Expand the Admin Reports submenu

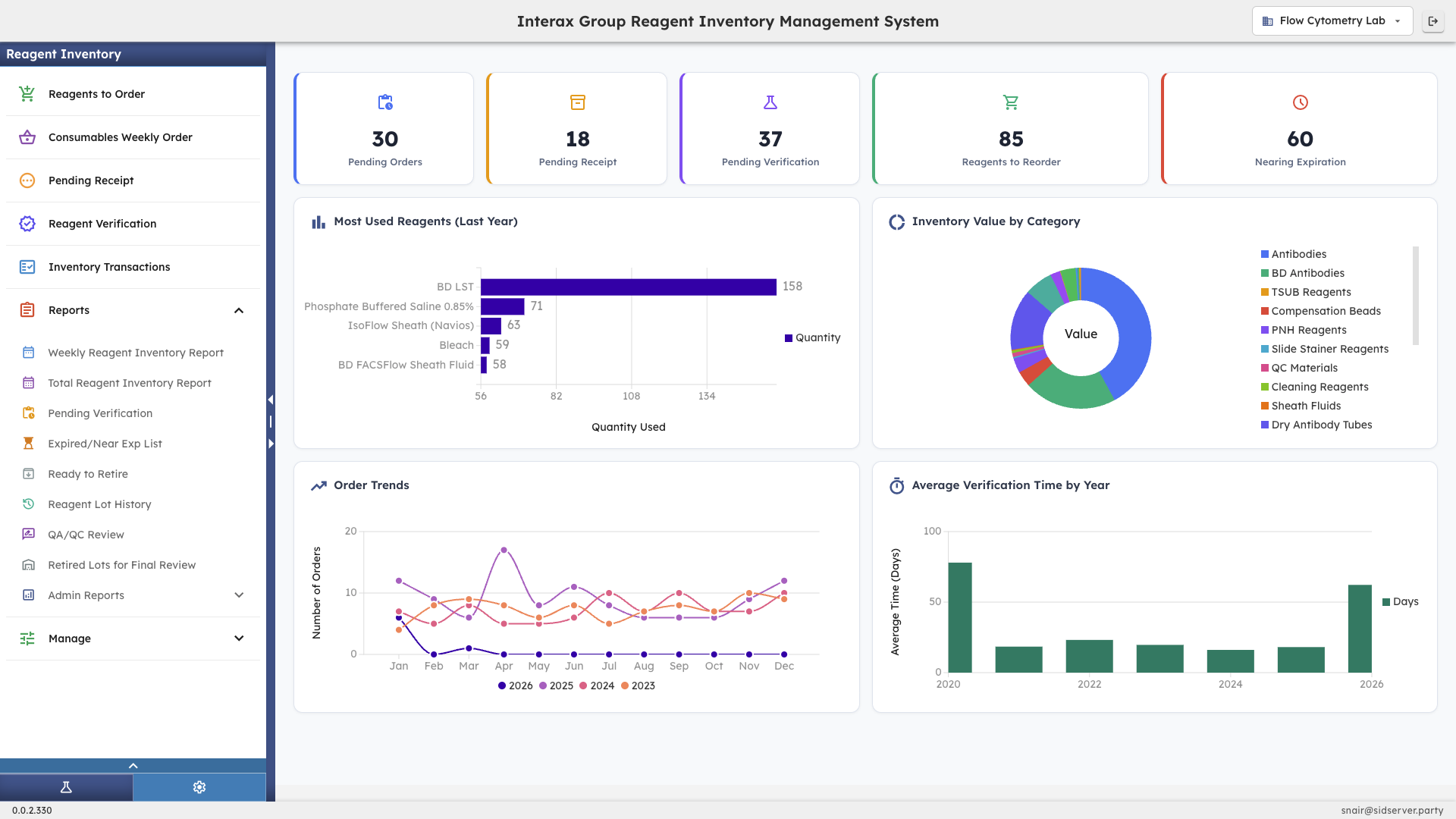(239, 595)
